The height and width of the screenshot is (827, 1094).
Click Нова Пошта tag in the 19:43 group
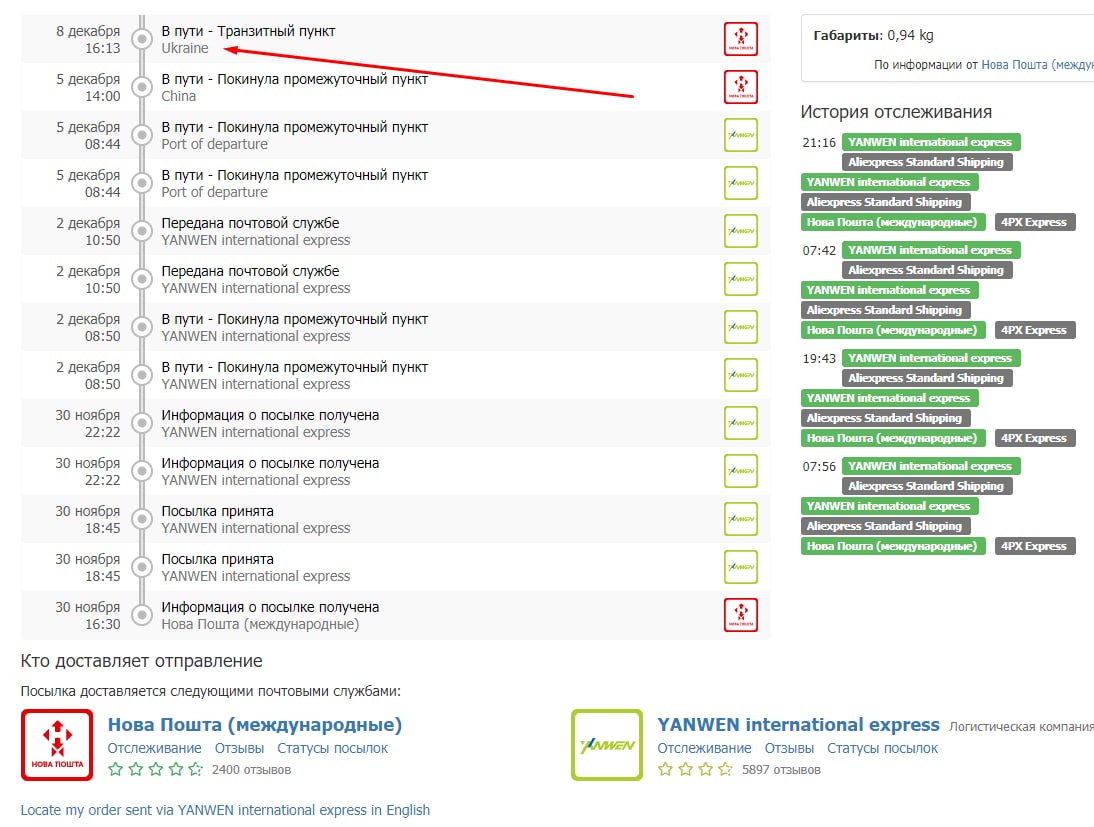tap(892, 438)
